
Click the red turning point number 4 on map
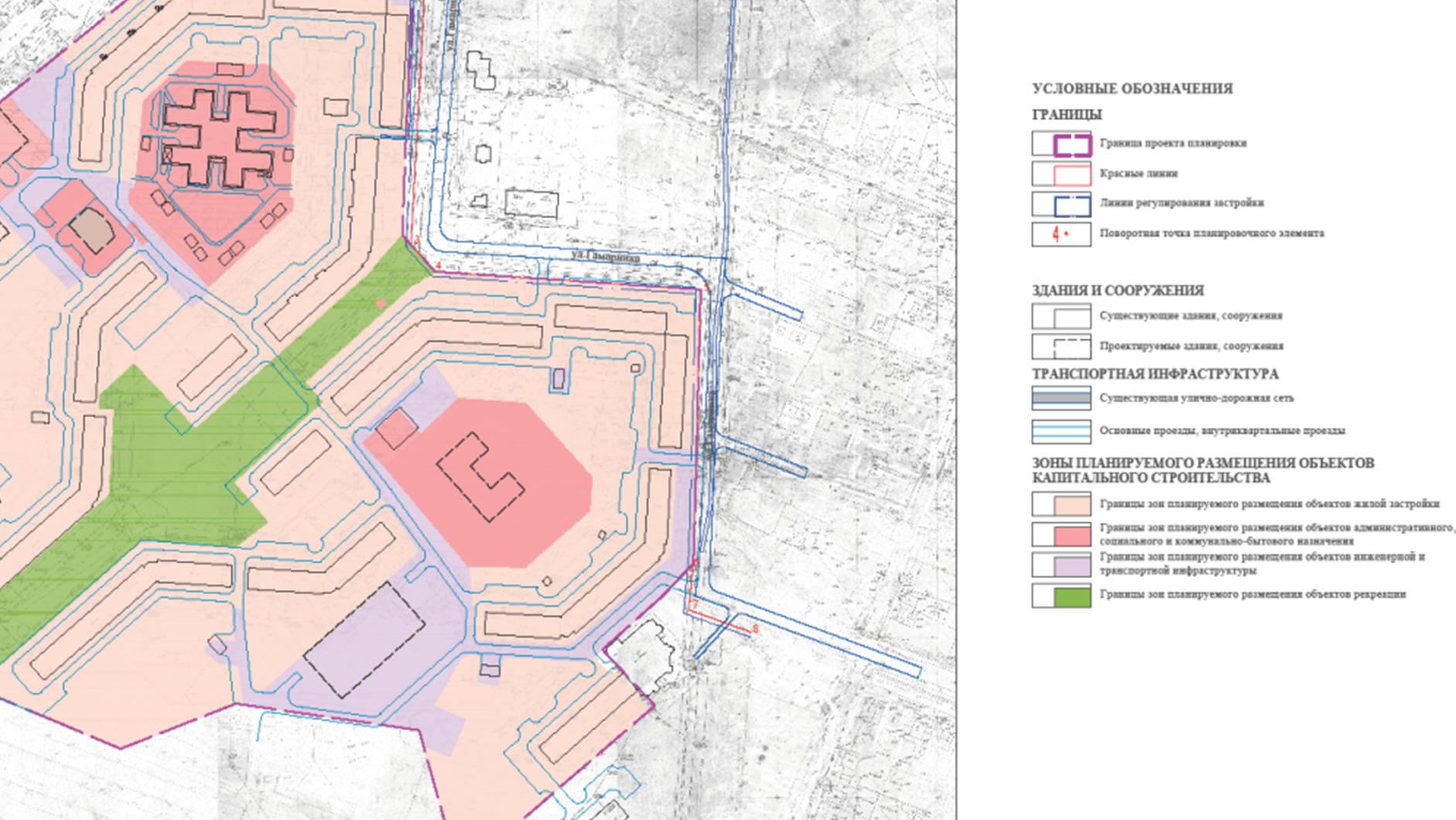pyautogui.click(x=439, y=267)
